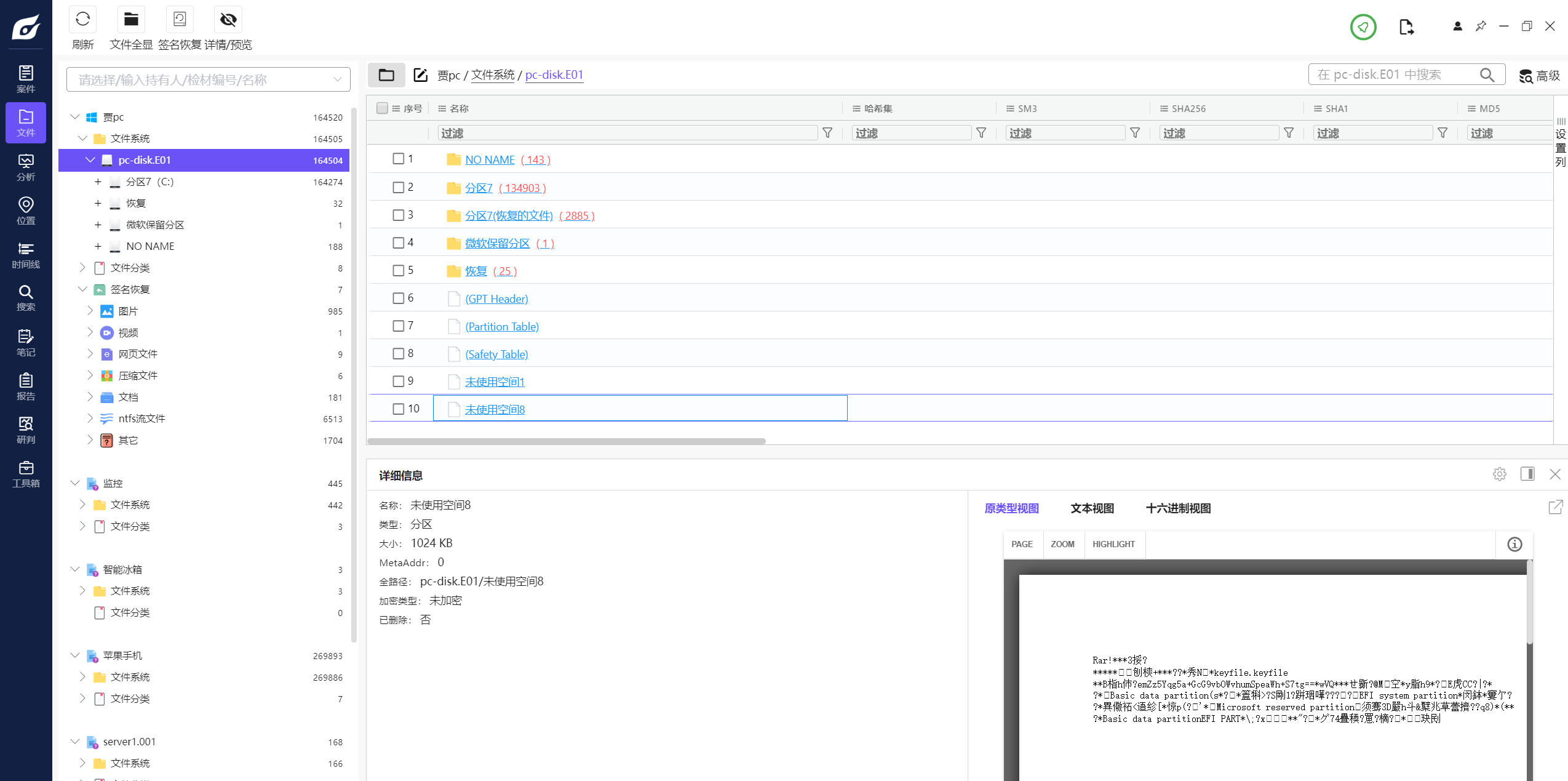Open the 分区7(恢复的文件) folder link
Image resolution: width=1568 pixels, height=781 pixels.
point(509,215)
